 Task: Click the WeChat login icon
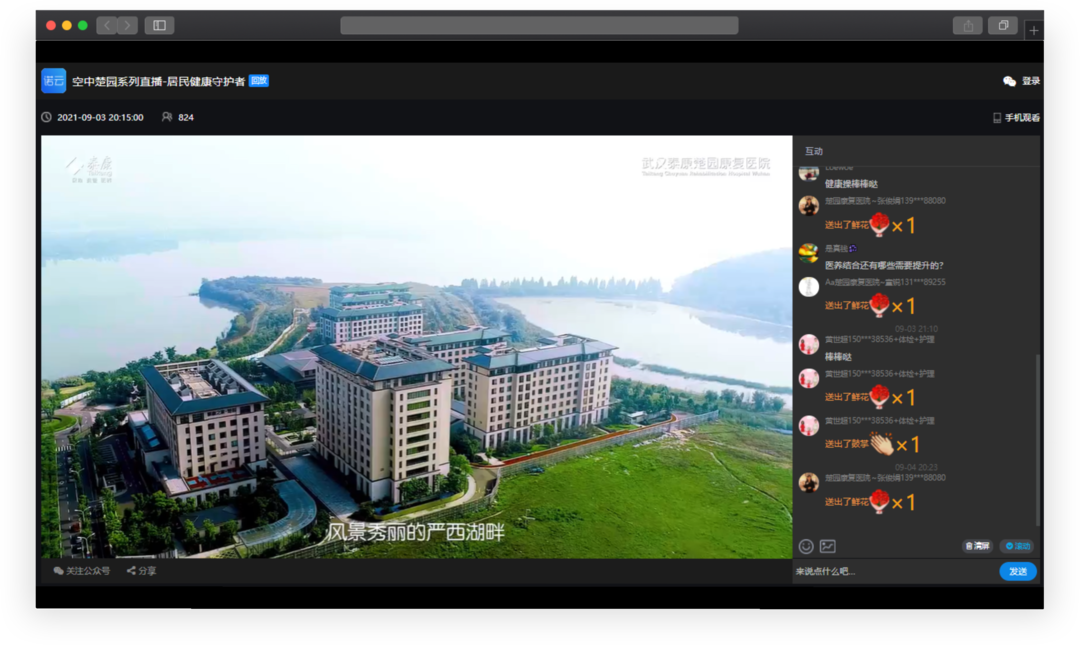pos(1009,81)
